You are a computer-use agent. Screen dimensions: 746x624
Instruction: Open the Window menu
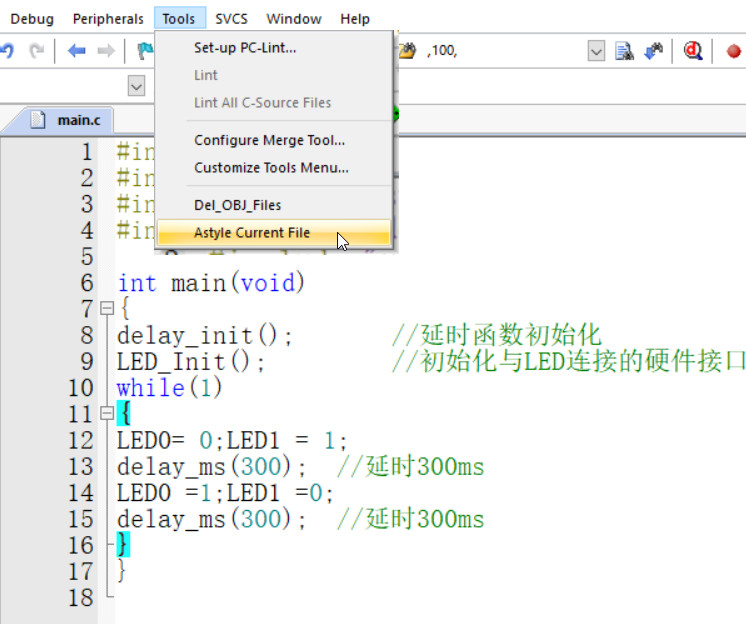[294, 19]
